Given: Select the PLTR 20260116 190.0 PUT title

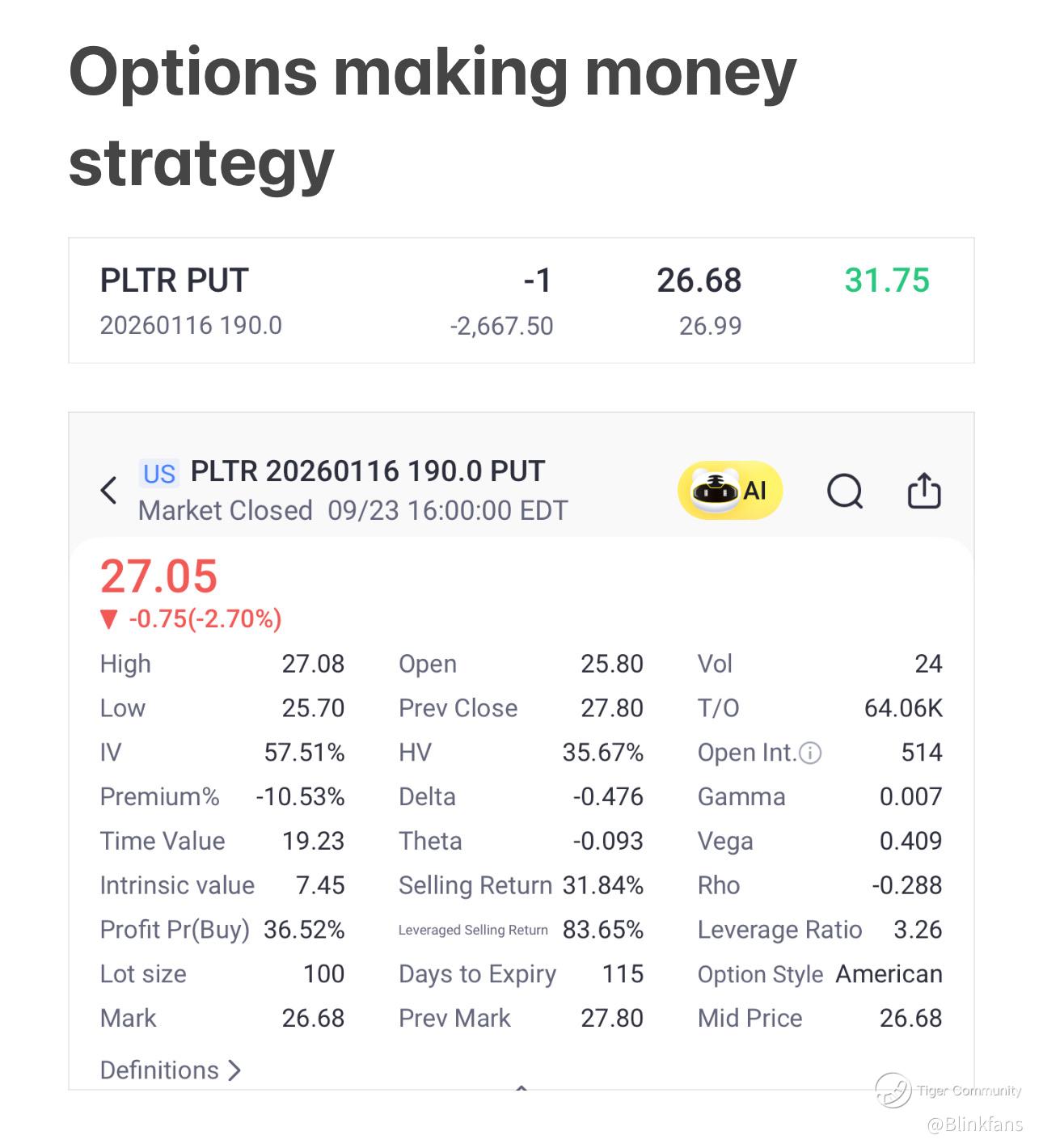Looking at the screenshot, I should click(368, 471).
